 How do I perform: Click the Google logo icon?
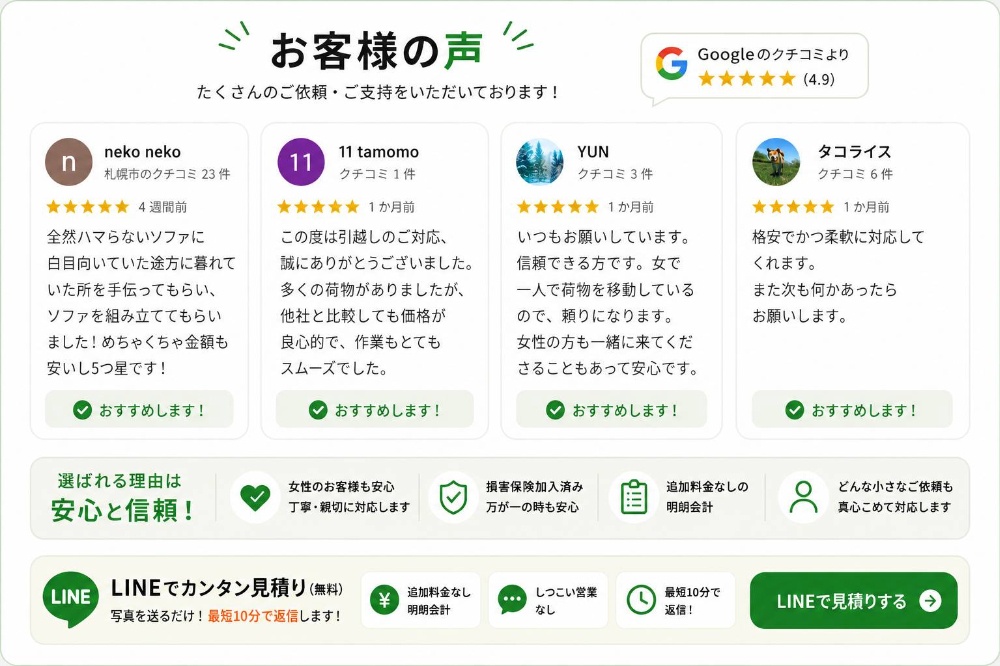pos(671,64)
